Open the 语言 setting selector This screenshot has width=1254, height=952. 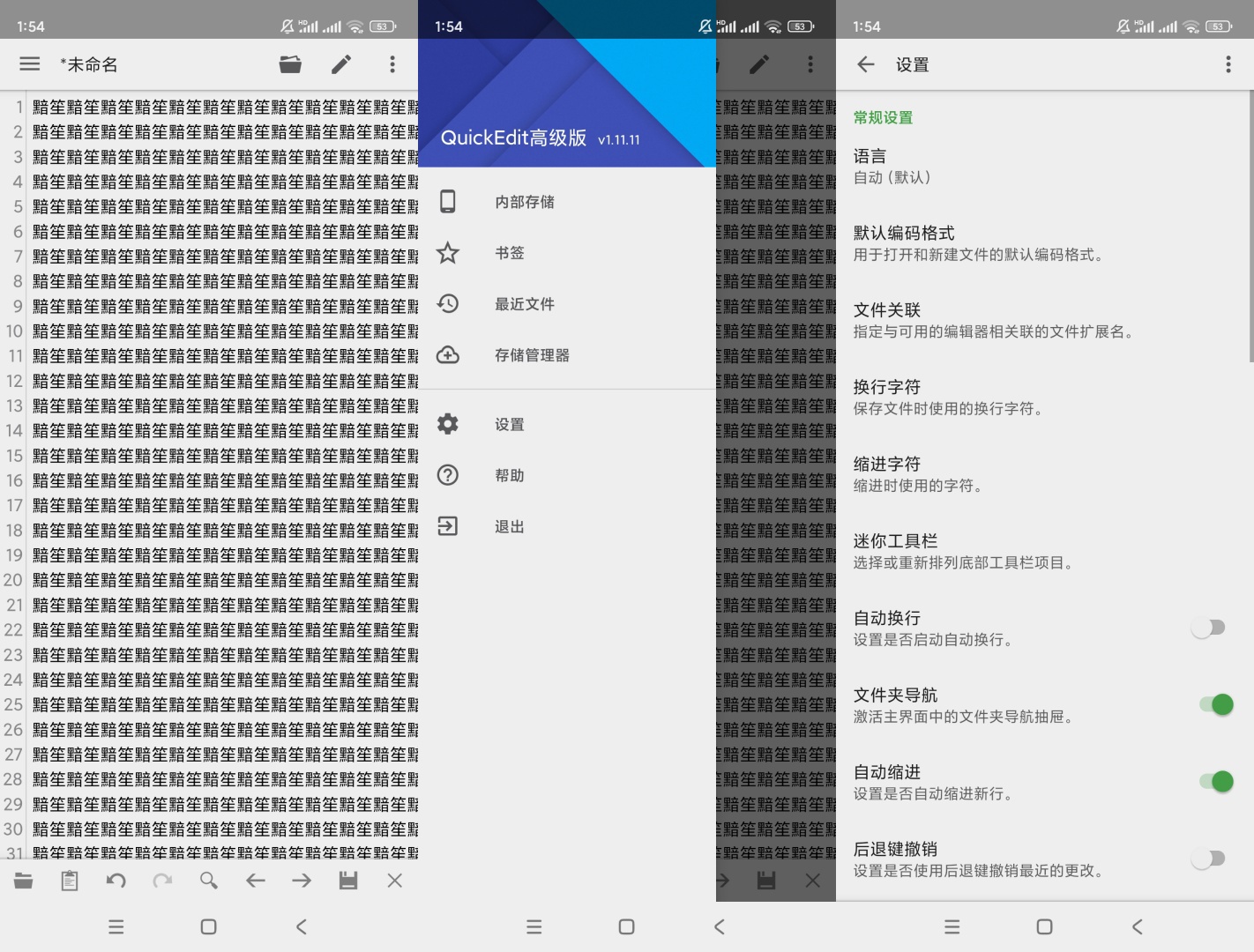point(970,167)
